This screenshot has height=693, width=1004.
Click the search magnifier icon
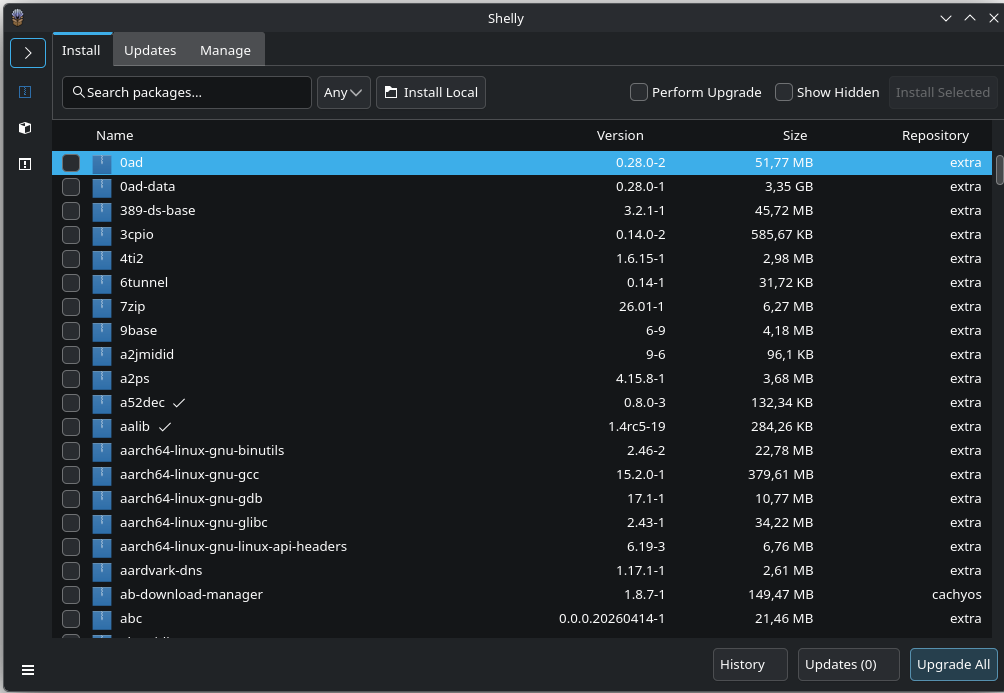pyautogui.click(x=78, y=92)
